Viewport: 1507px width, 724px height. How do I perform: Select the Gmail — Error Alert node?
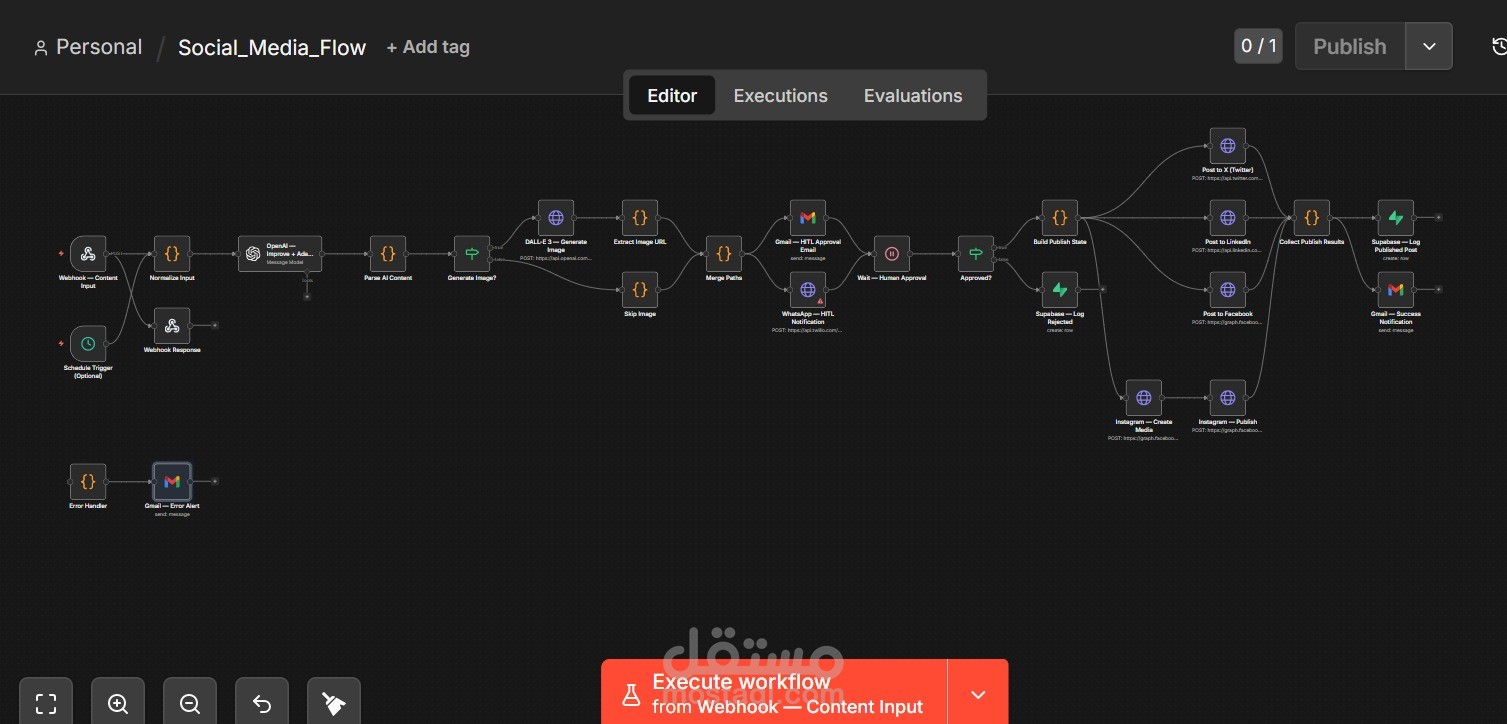[171, 481]
